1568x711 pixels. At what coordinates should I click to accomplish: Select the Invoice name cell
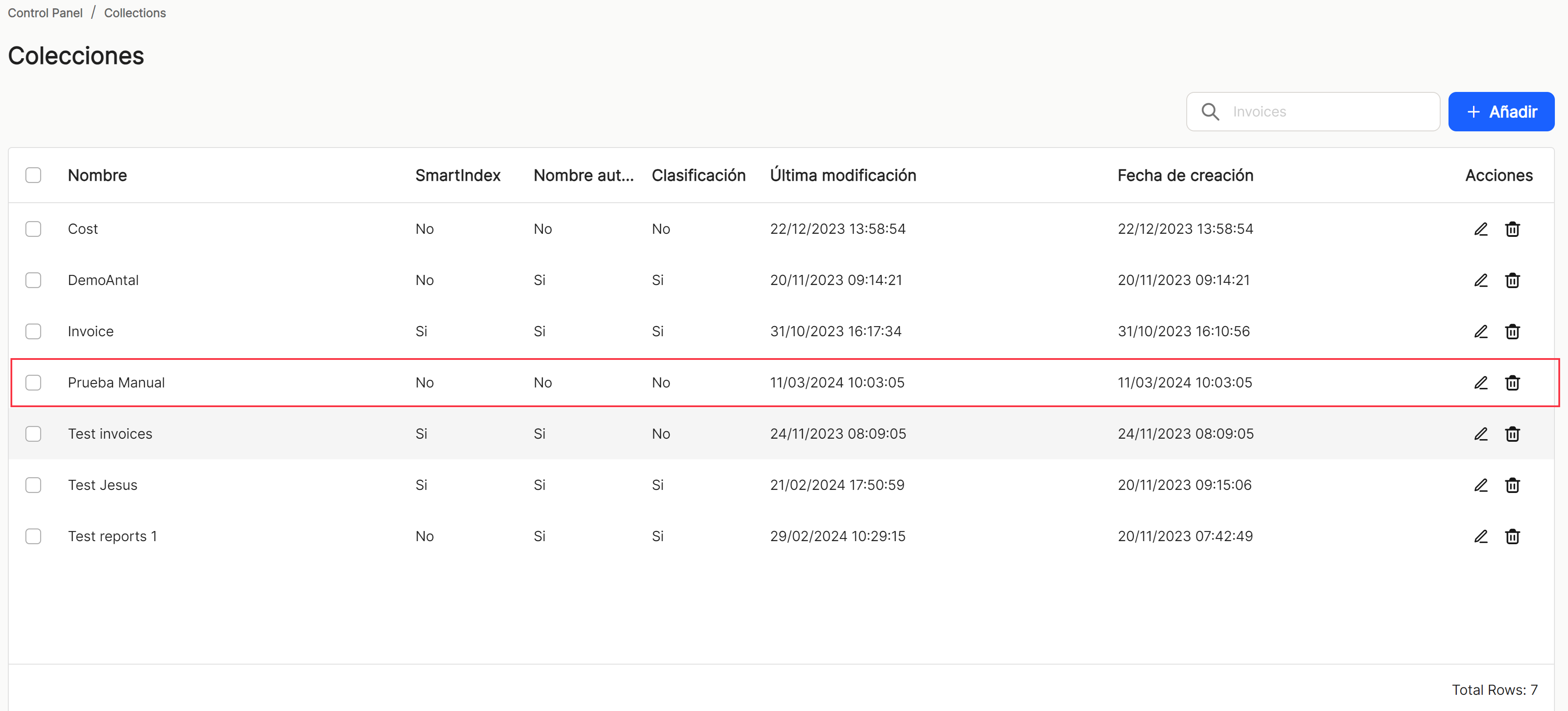click(91, 331)
